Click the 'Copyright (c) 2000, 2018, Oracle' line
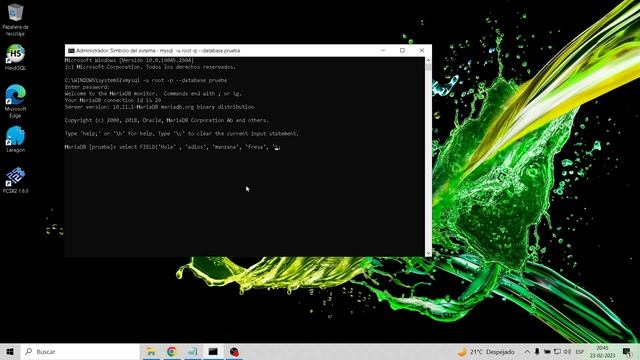The height and width of the screenshot is (360, 640). pos(167,120)
